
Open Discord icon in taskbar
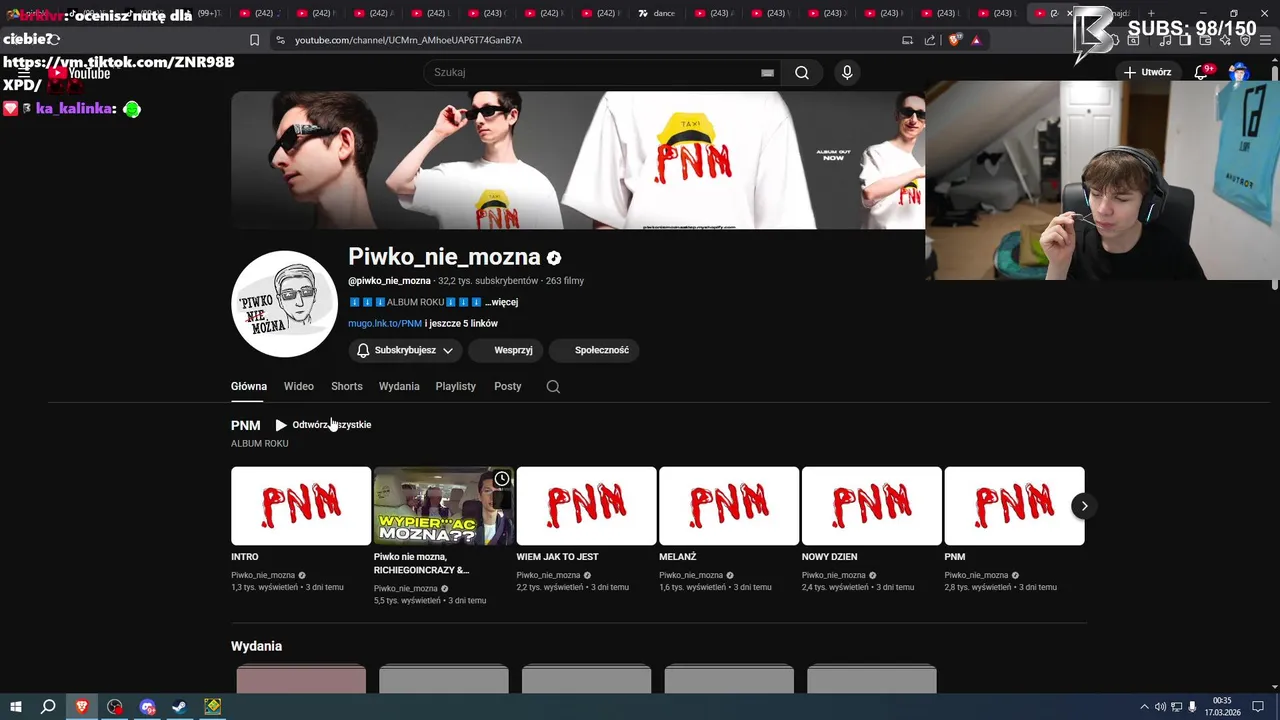148,707
